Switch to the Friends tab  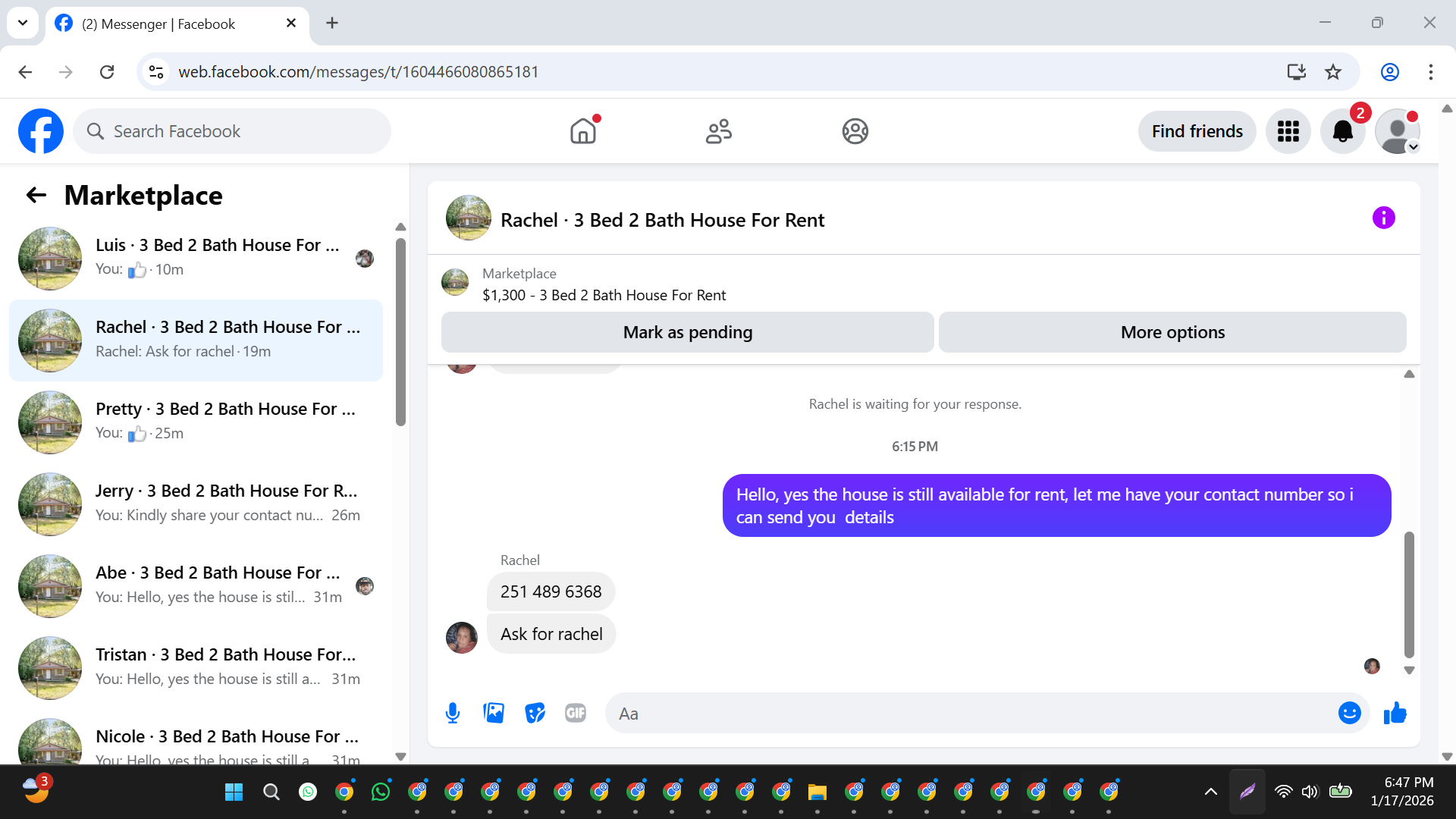[718, 131]
